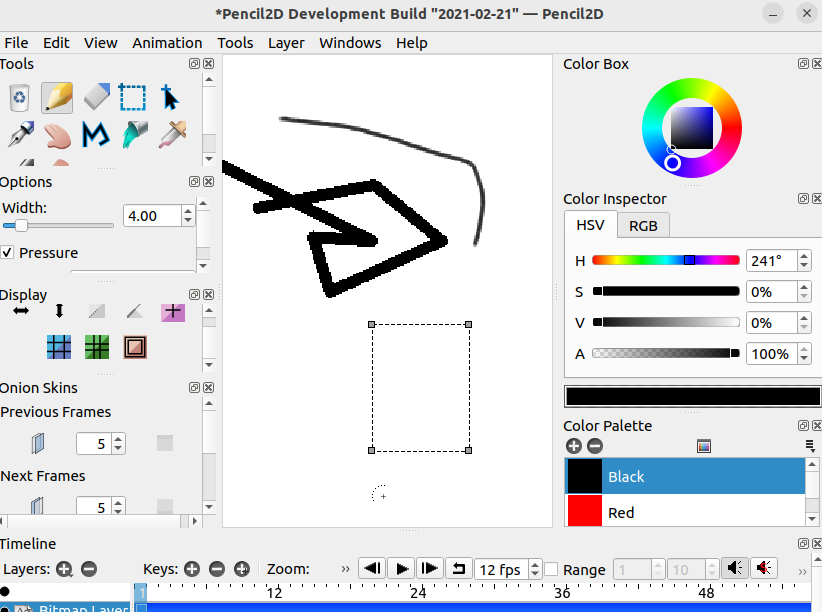This screenshot has width=822, height=612.
Task: Select the Clear Frame trash tool
Action: (19, 98)
